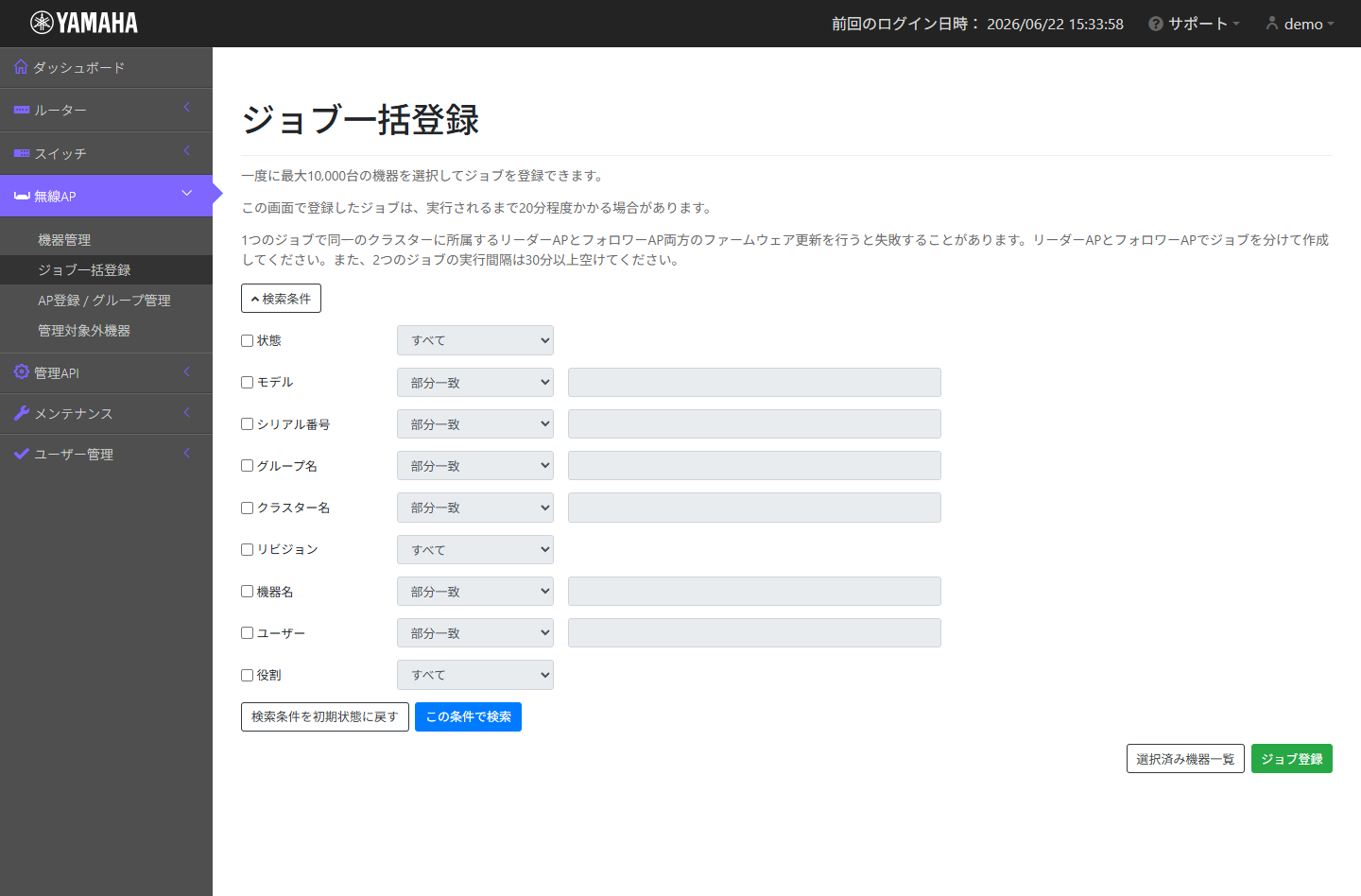This screenshot has height=896, width=1361.
Task: Expand the ユーザー管理 sidebar chevron
Action: tap(186, 453)
